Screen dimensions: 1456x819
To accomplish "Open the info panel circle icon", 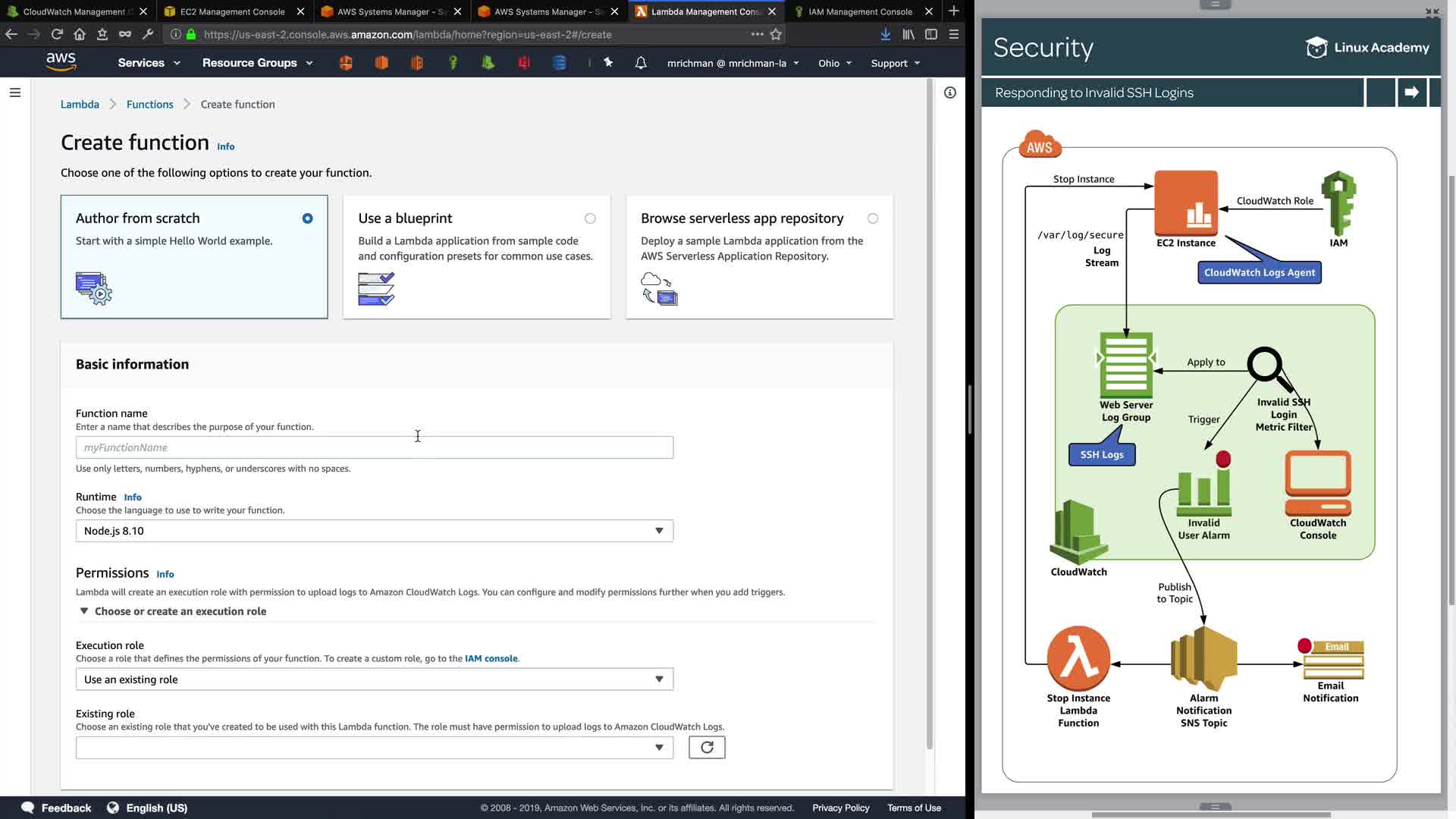I will pyautogui.click(x=950, y=93).
